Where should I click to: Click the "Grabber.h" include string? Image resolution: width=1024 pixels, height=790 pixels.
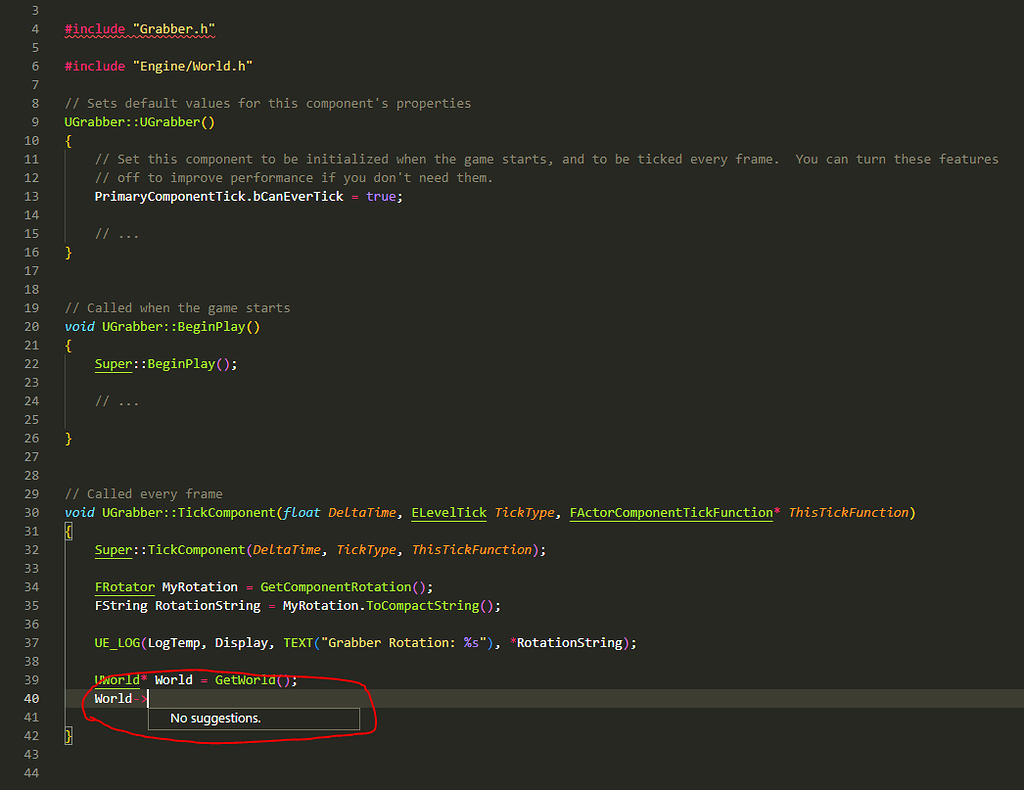click(174, 29)
